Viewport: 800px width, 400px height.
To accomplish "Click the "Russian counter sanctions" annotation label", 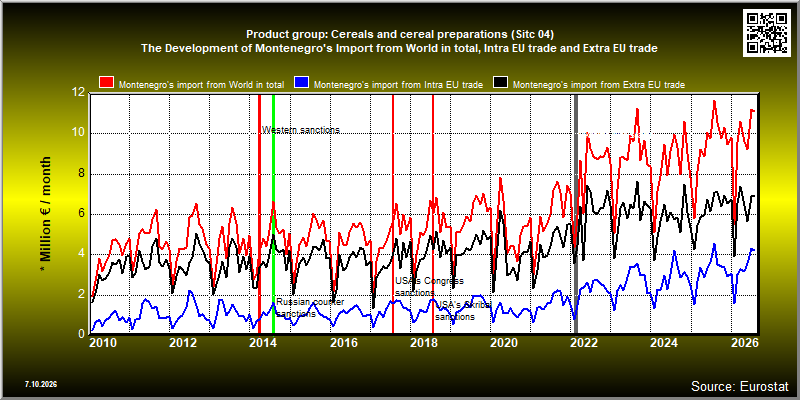I will pos(310,308).
